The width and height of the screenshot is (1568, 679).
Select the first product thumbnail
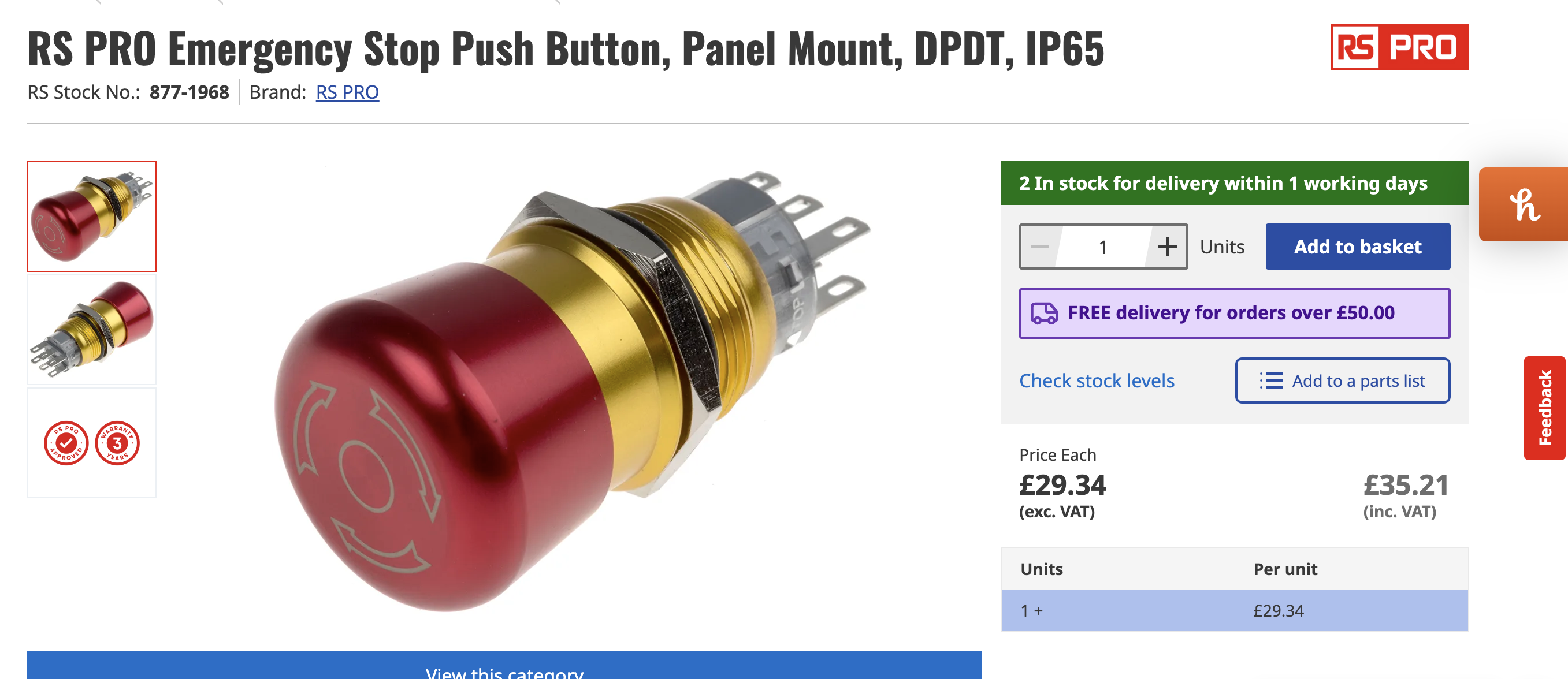[92, 217]
